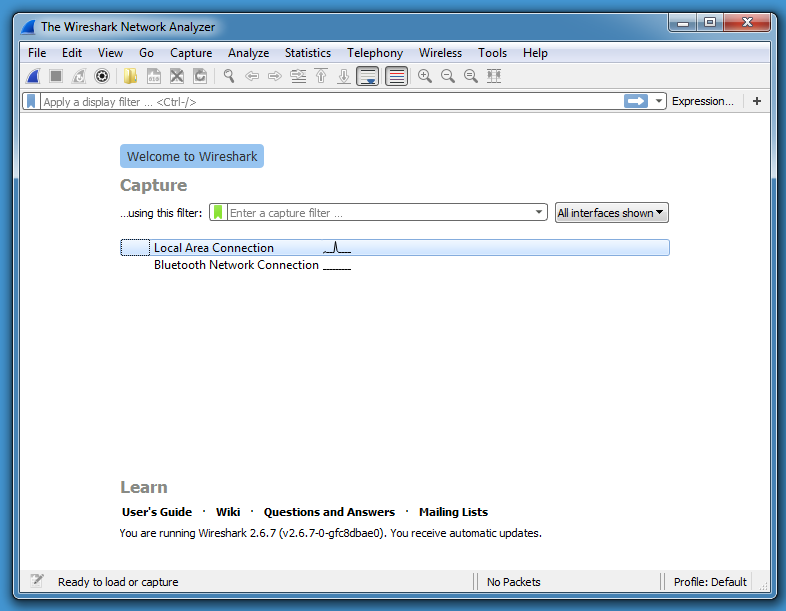Expand the 'All interfaces shown' dropdown
The height and width of the screenshot is (611, 786).
click(x=611, y=213)
